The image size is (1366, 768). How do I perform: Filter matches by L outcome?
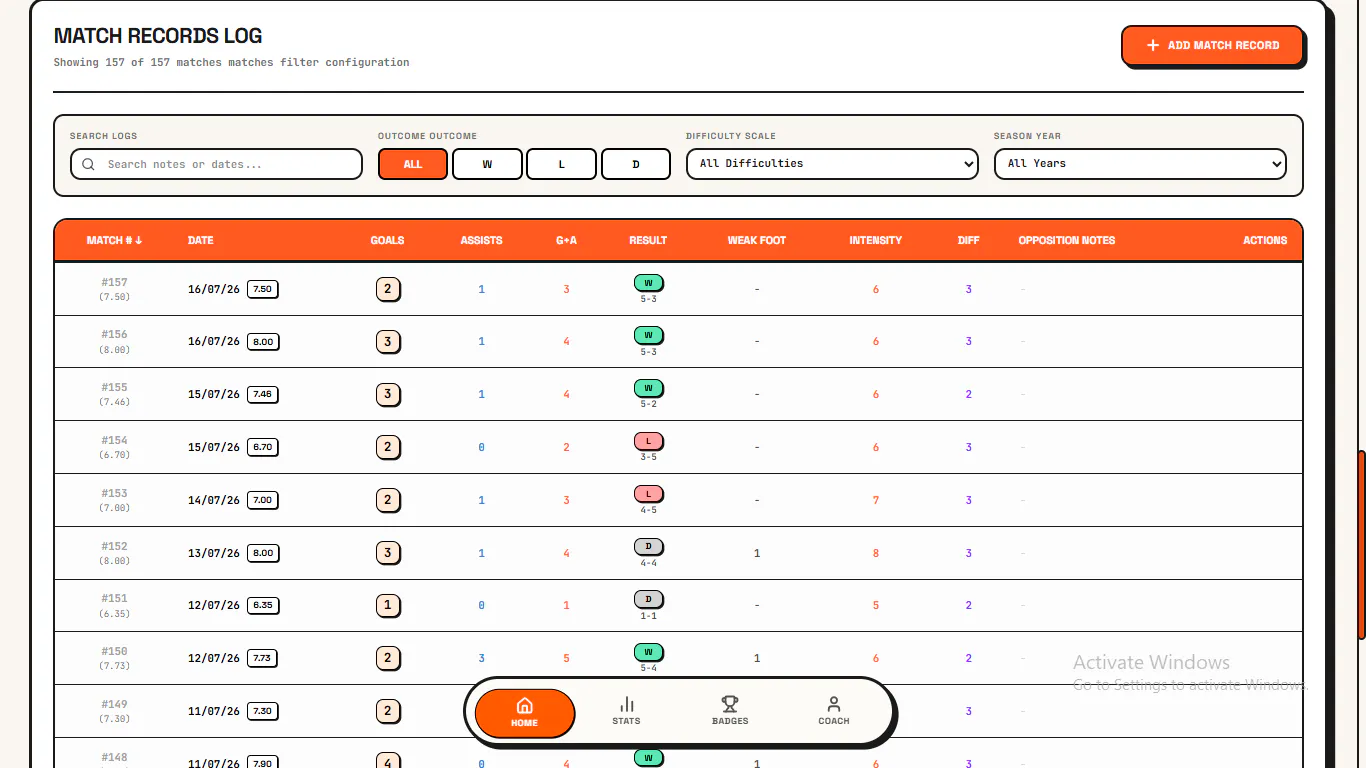tap(561, 164)
